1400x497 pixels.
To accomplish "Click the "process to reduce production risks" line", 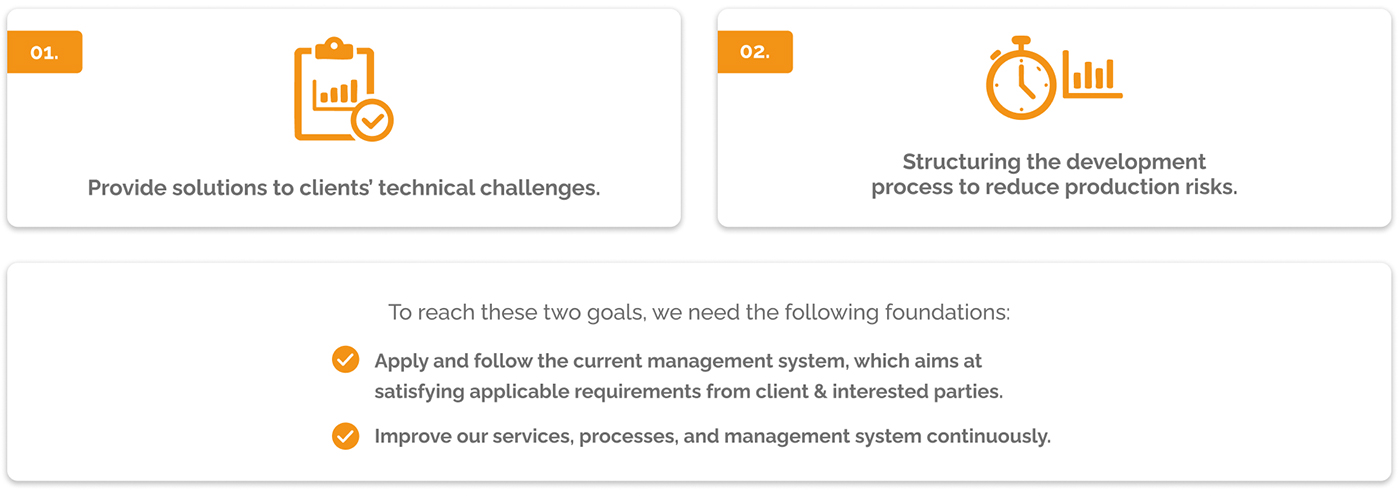I will [1054, 188].
